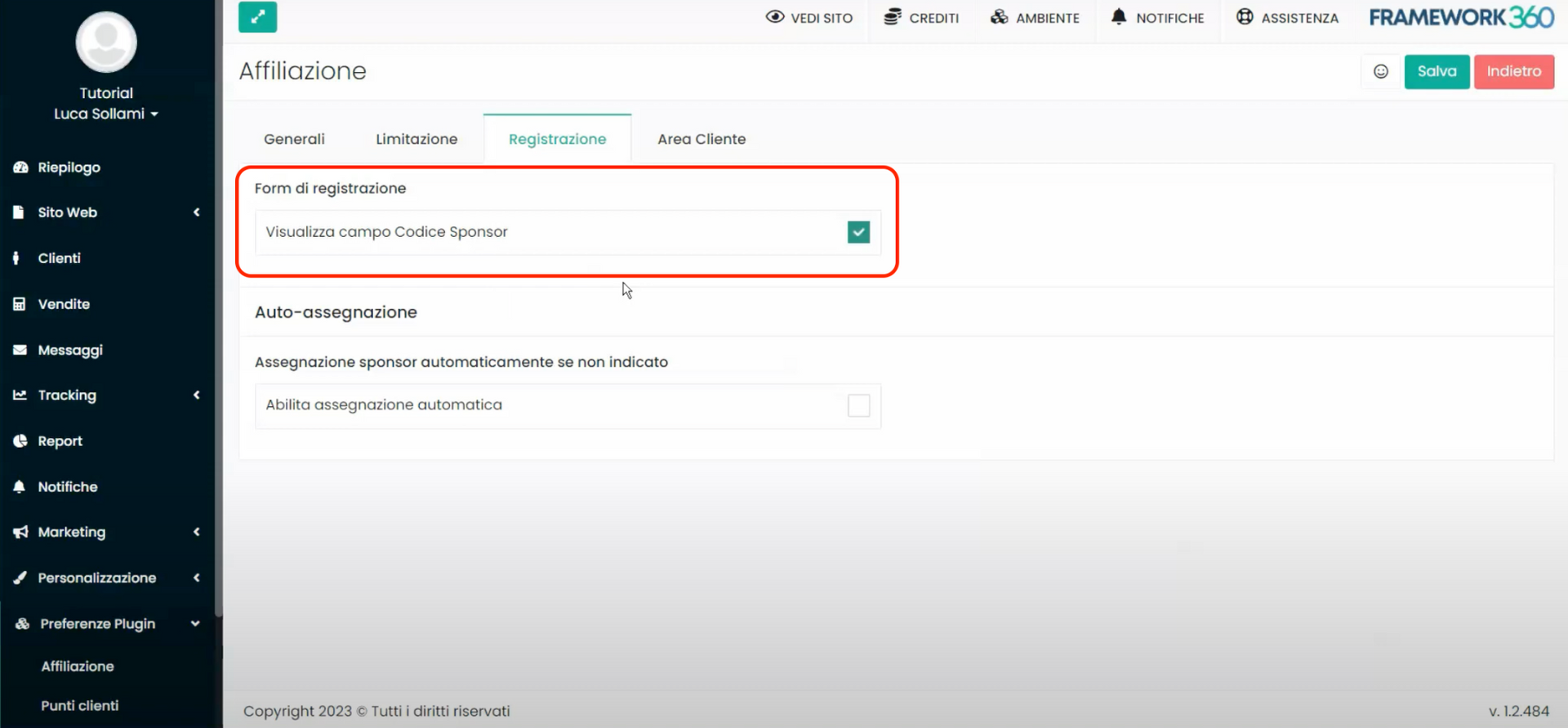Click the lifebuoy icon beside Assistenza
The image size is (1568, 728).
(x=1245, y=17)
